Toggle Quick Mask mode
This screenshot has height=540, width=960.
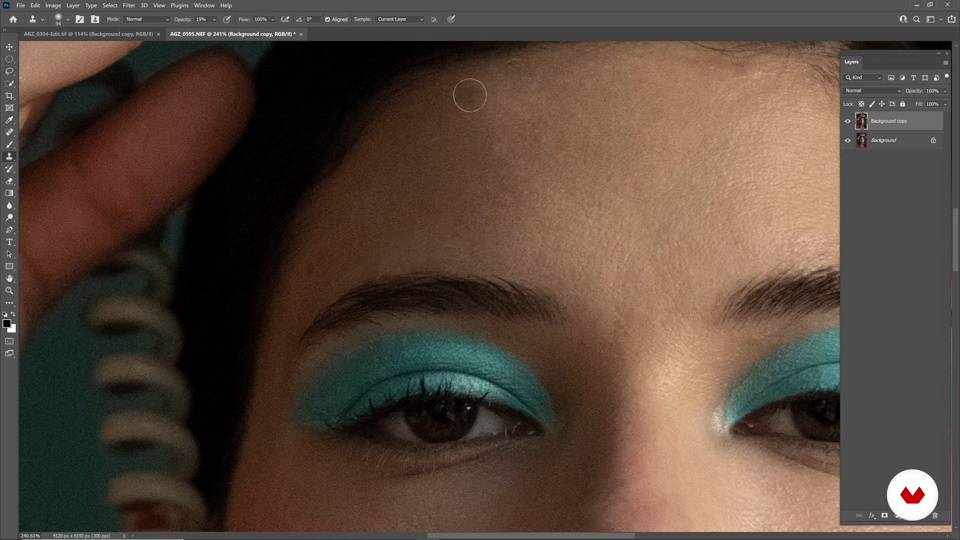coord(9,341)
